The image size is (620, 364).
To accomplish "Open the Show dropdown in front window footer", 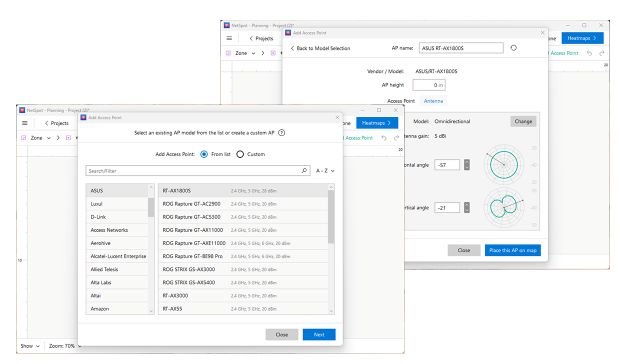I will (30, 346).
